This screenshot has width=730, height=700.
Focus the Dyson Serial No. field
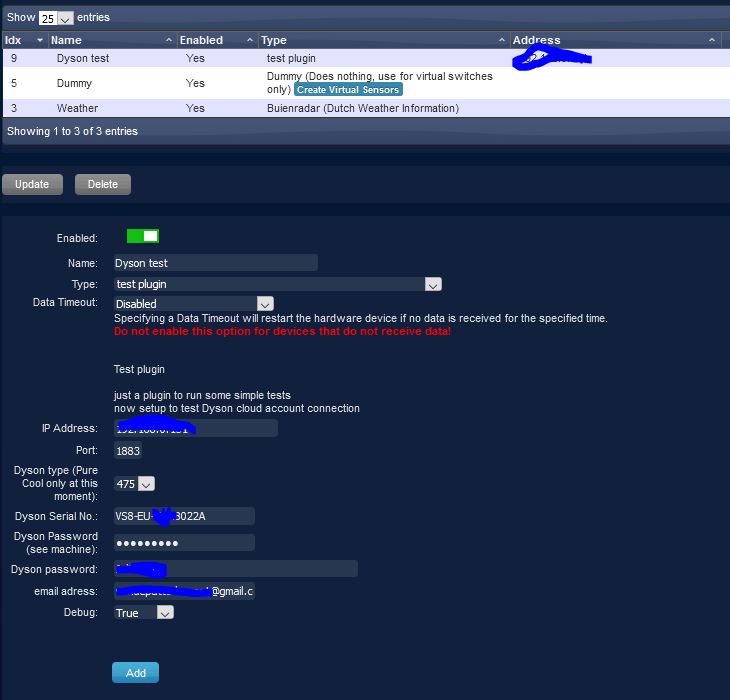coord(184,516)
